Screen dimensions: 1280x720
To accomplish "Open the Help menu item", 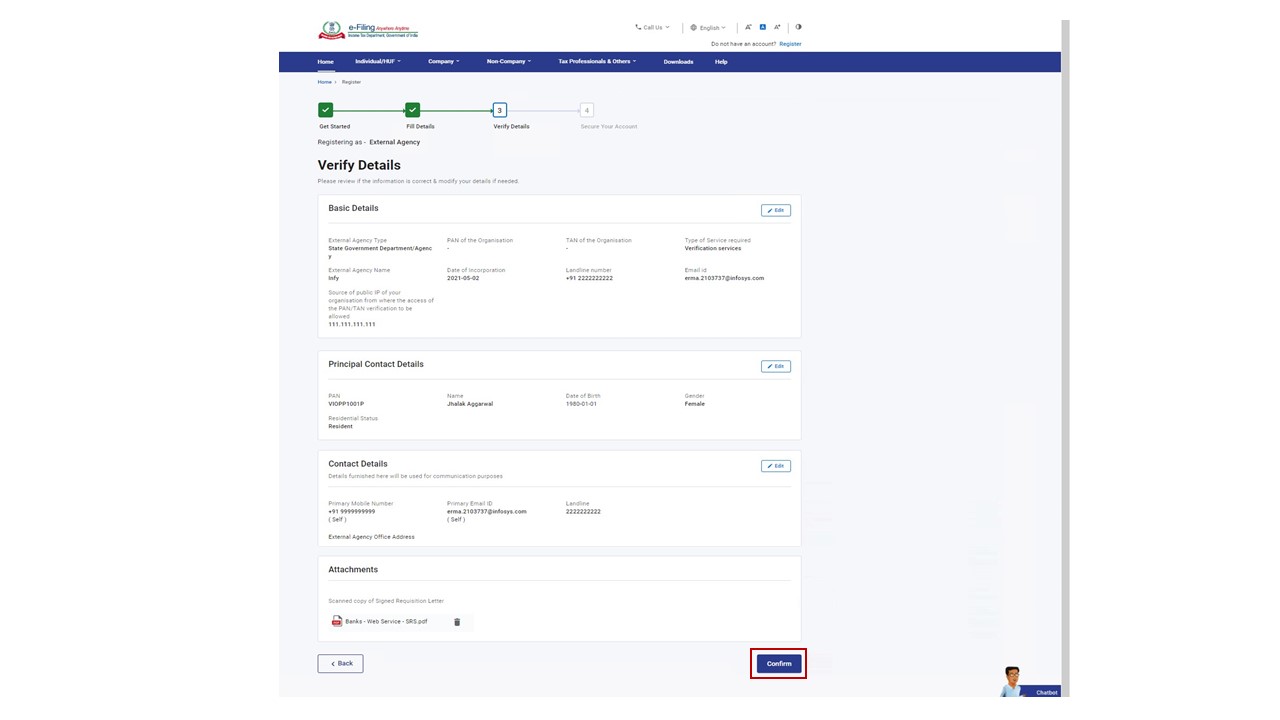I will click(721, 62).
